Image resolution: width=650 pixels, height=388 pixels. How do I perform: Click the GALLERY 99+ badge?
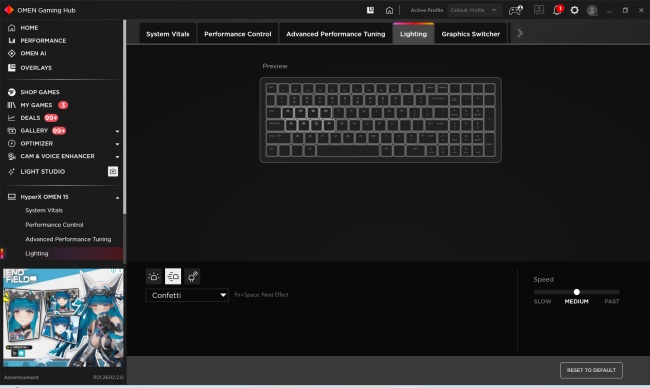coord(59,131)
